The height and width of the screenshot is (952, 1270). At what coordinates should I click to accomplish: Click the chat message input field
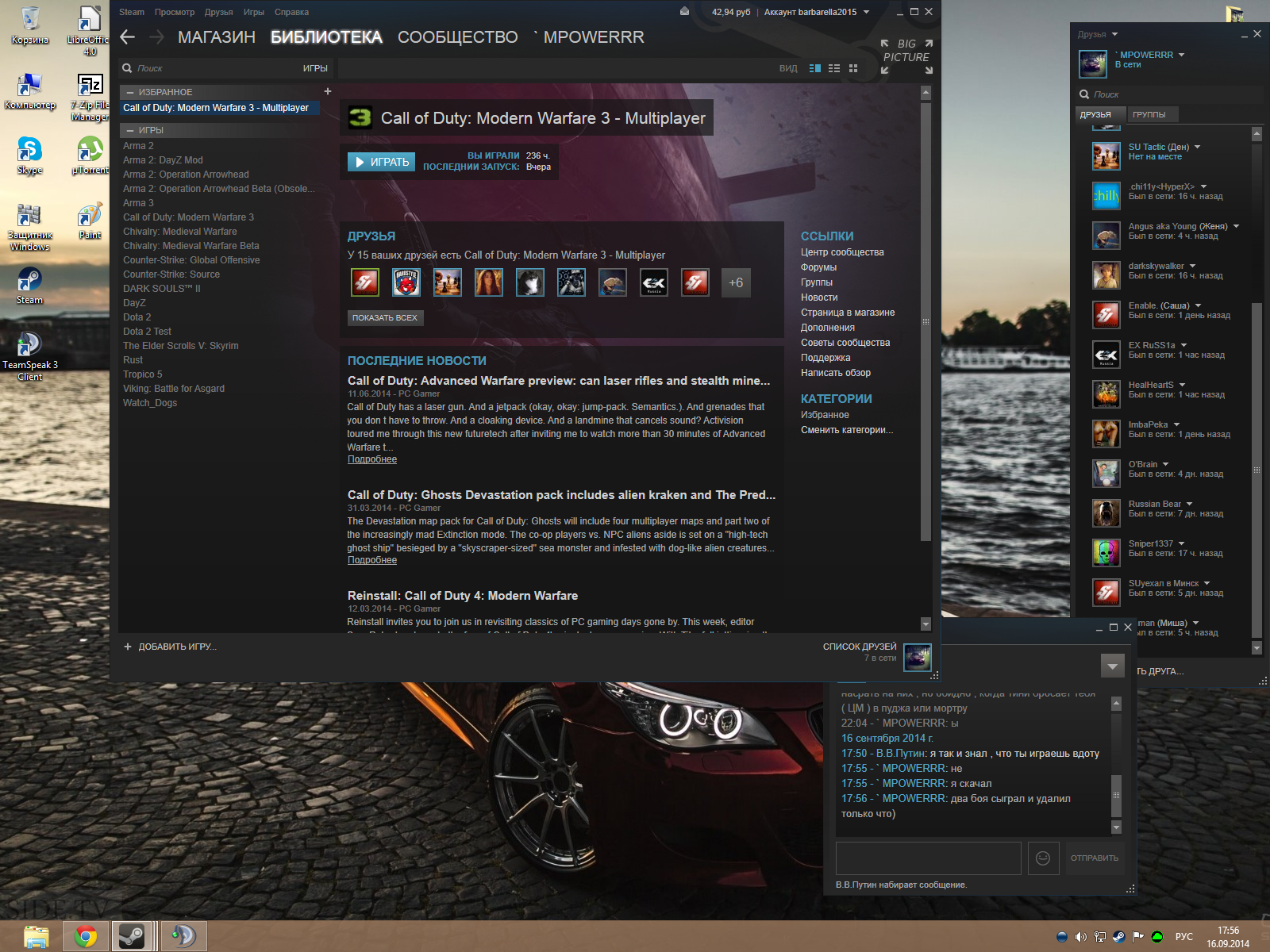point(928,858)
